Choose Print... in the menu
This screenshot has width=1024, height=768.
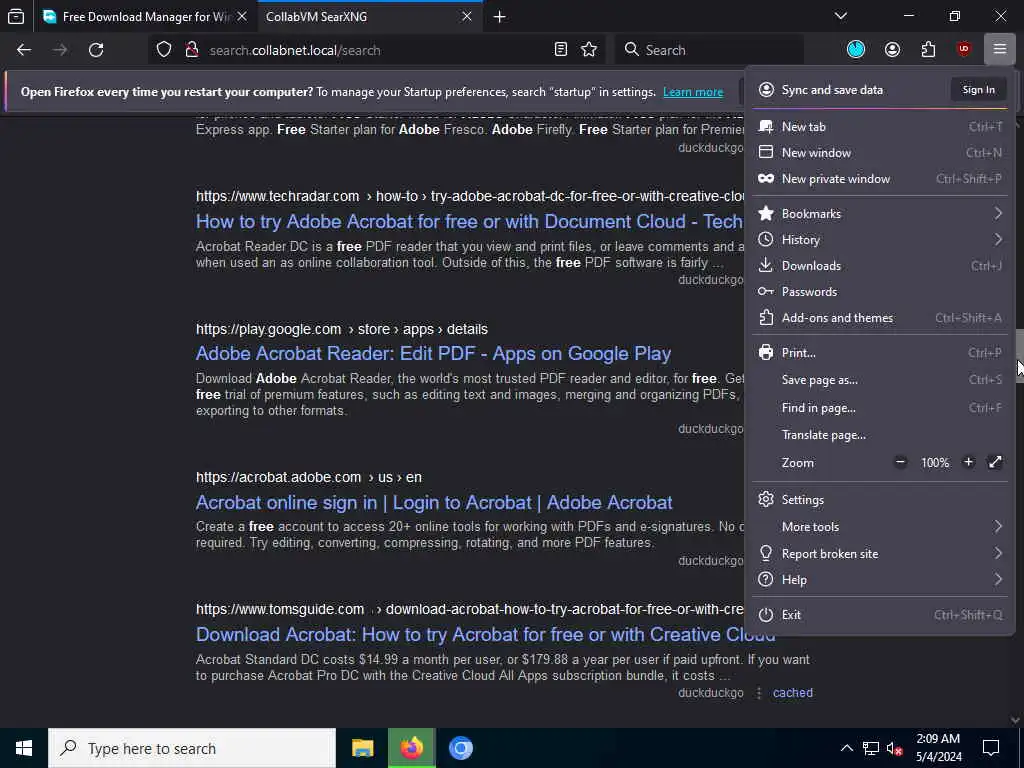point(880,353)
